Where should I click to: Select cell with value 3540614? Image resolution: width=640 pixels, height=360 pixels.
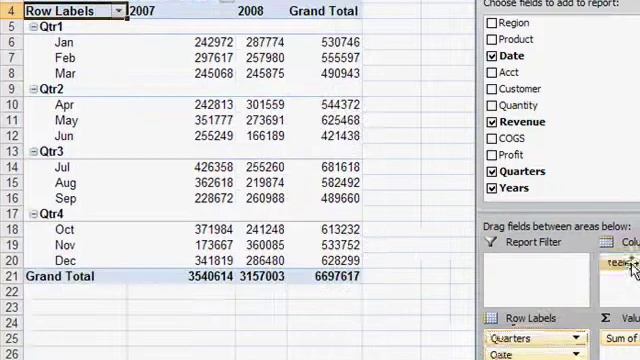click(211, 276)
